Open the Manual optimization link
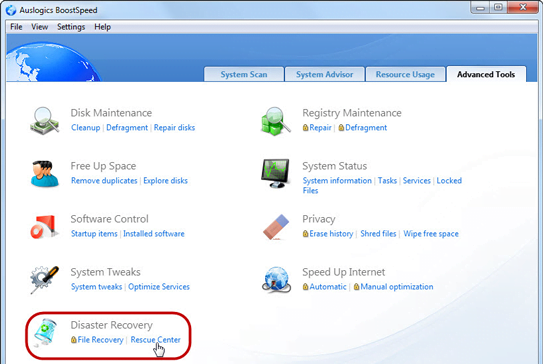 click(397, 286)
